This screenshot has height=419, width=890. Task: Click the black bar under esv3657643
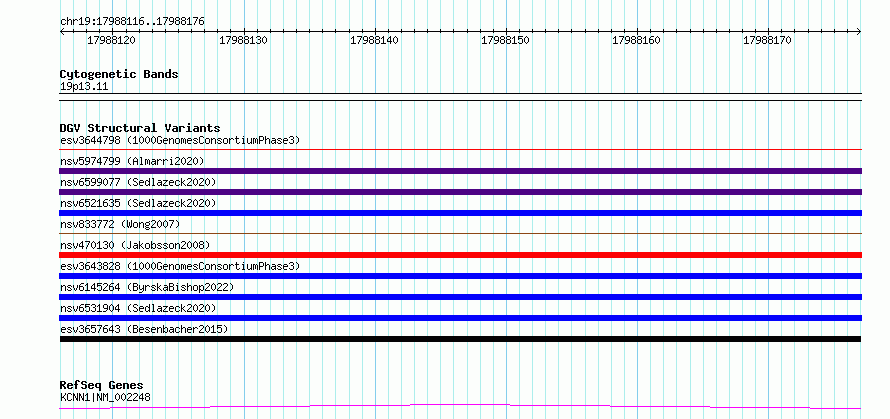[x=460, y=339]
